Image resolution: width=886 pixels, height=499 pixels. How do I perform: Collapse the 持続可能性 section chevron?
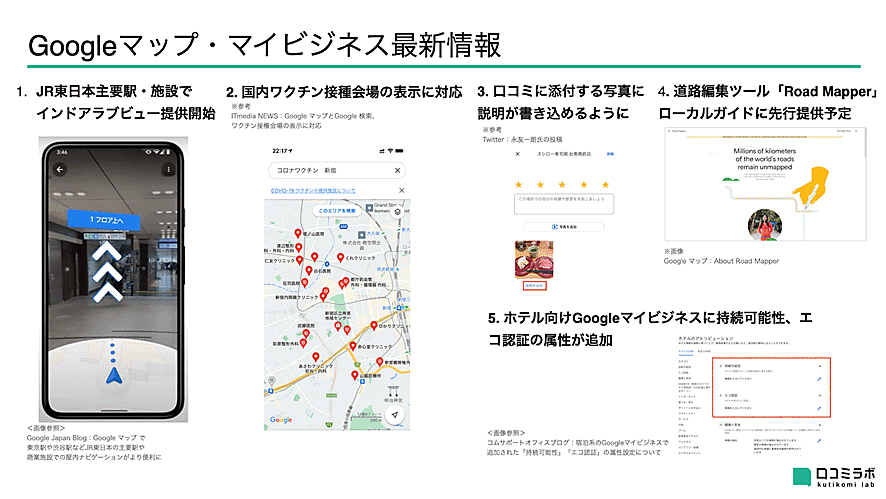coord(821,364)
